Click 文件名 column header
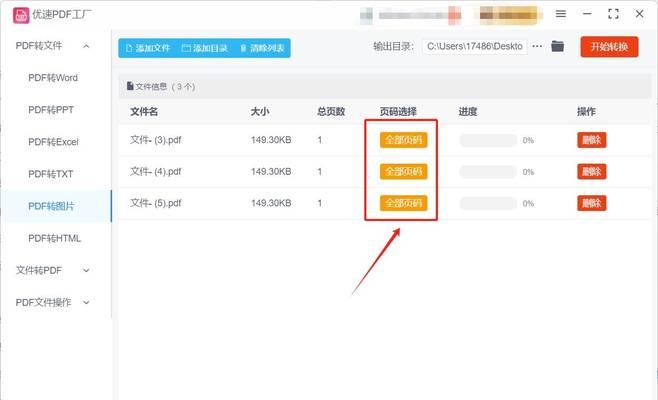 tap(144, 112)
